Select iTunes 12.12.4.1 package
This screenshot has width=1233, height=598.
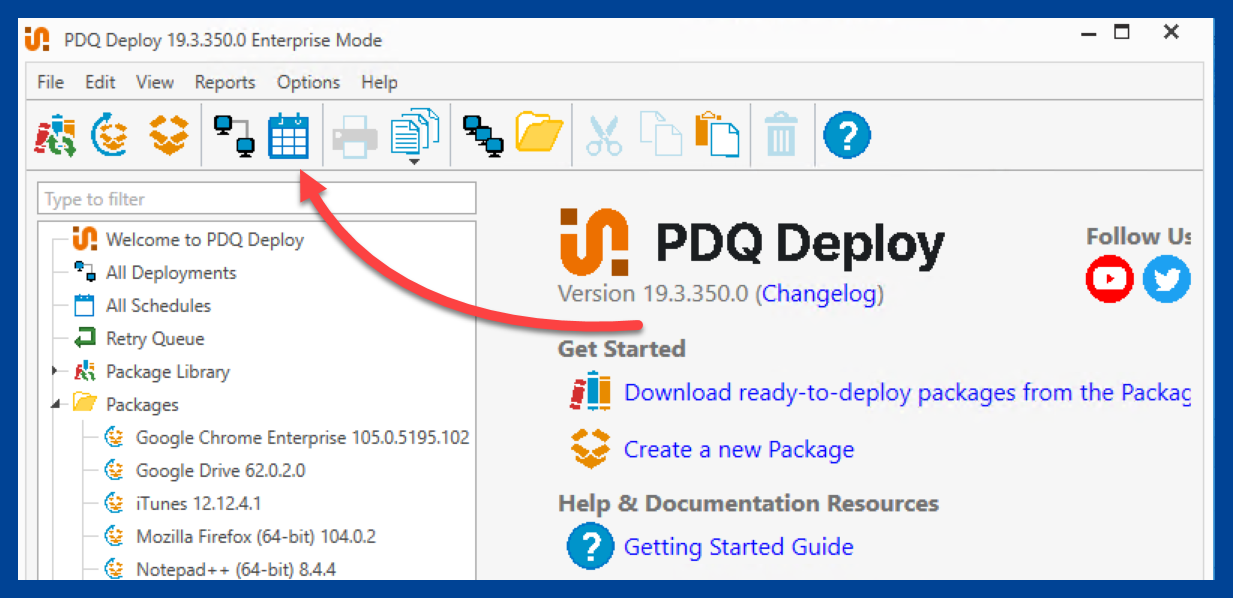point(198,503)
